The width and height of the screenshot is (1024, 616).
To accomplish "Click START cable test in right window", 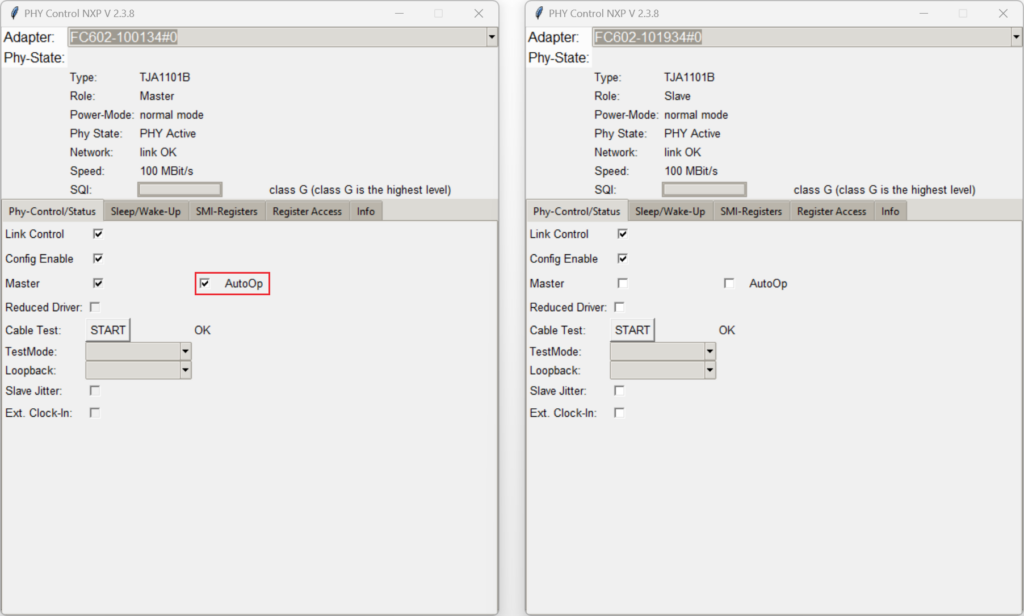I will pyautogui.click(x=632, y=330).
